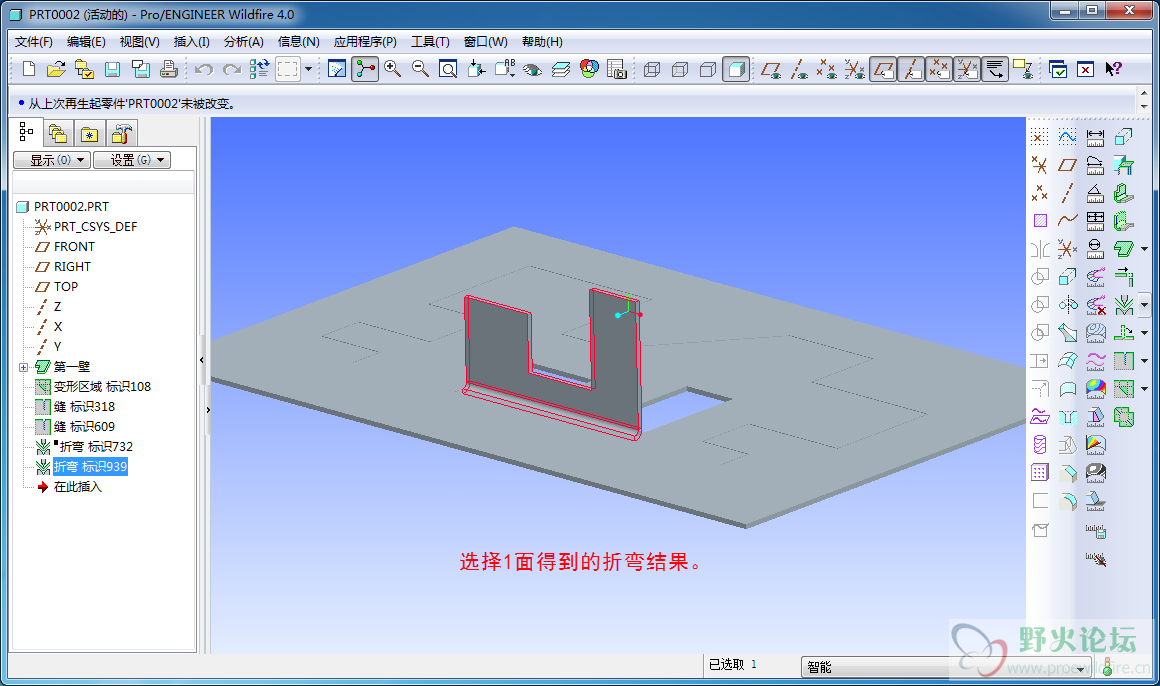Click the Zoom out magnifier

pyautogui.click(x=420, y=69)
